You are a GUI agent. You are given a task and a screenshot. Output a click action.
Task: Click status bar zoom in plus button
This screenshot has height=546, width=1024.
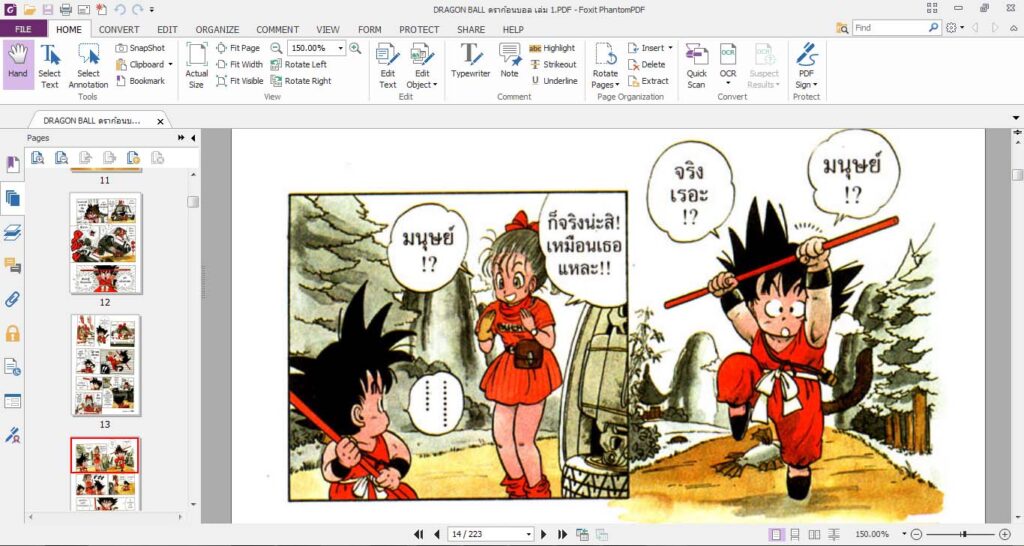click(x=1005, y=534)
